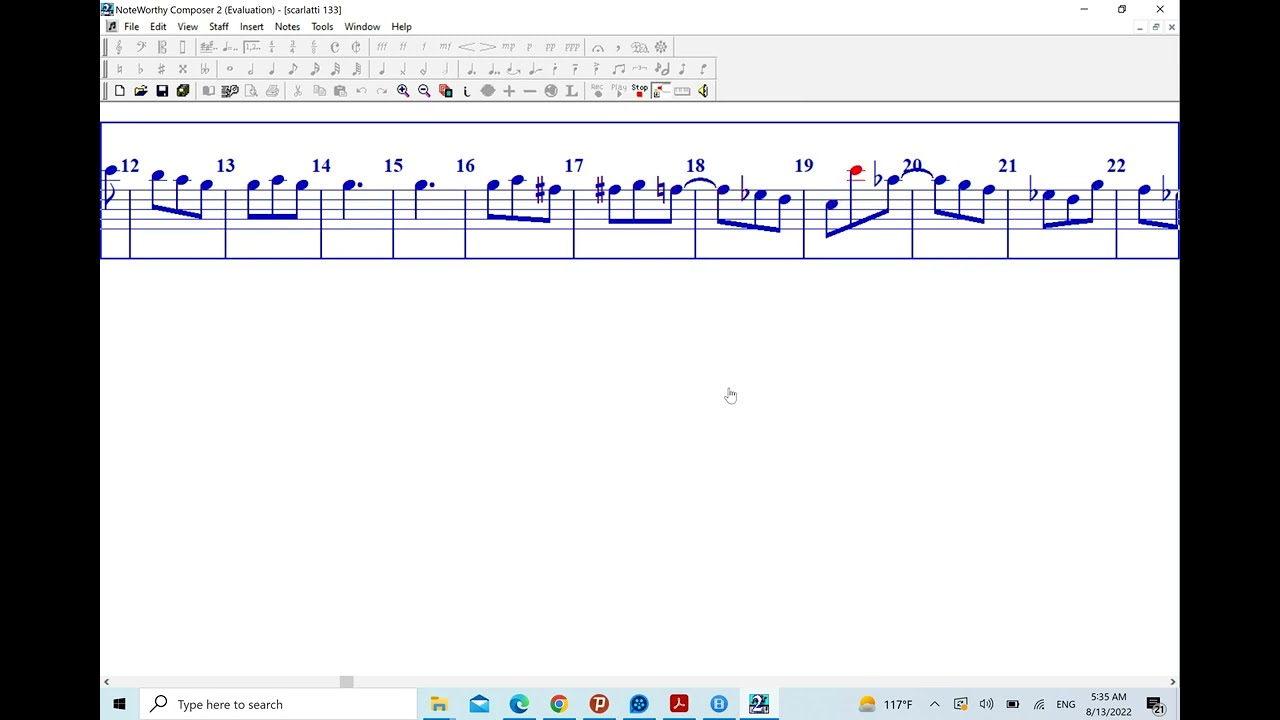The width and height of the screenshot is (1280, 720).
Task: Click the red highlighted note in measure 19
Action: (x=855, y=172)
